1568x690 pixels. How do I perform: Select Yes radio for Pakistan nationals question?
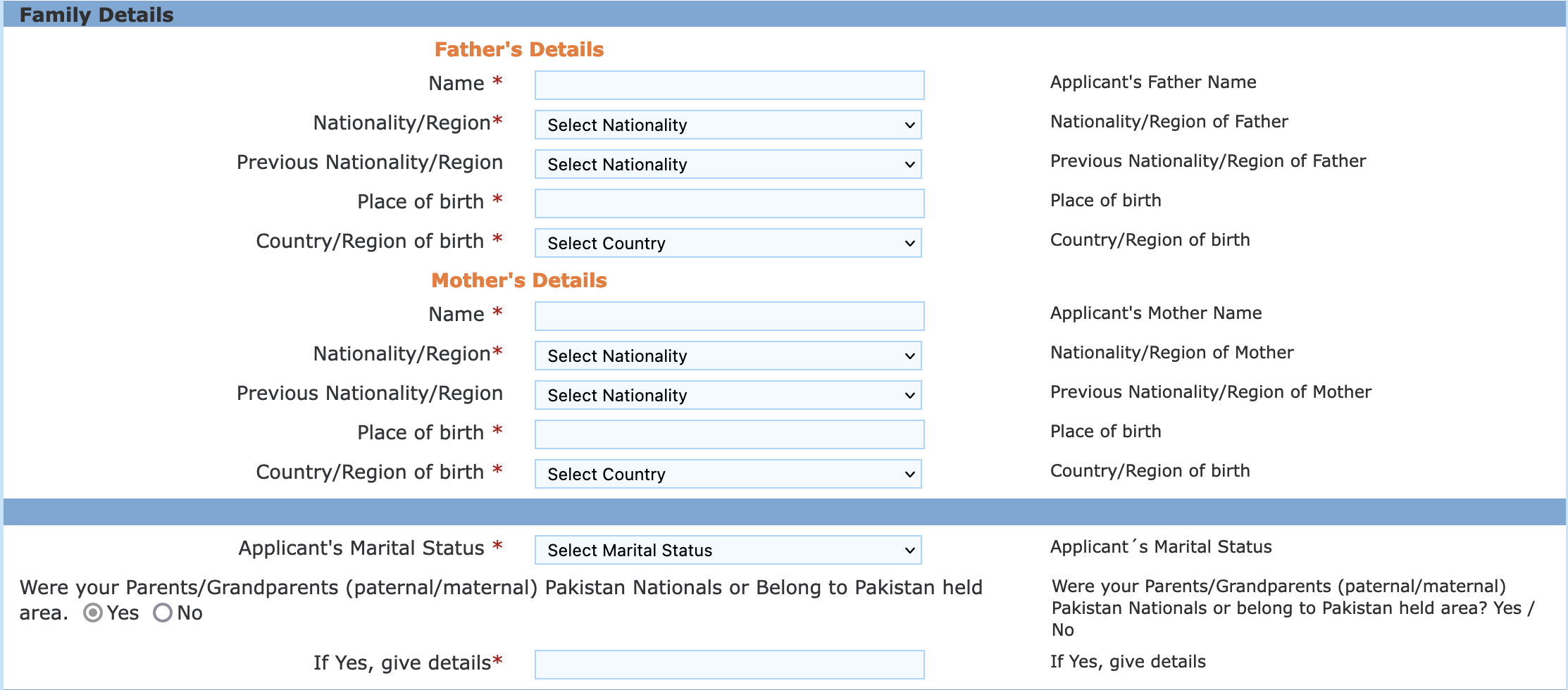[x=93, y=613]
